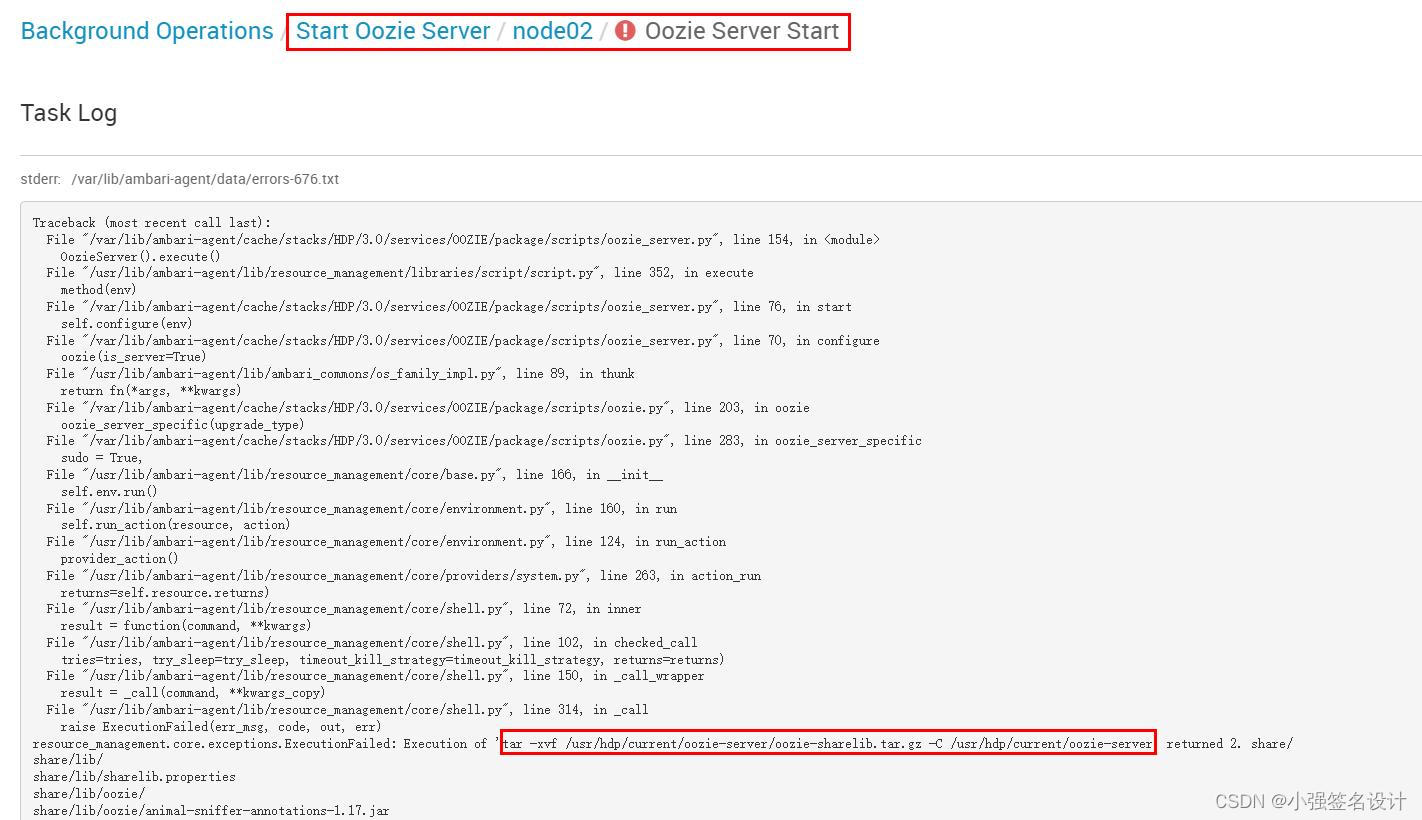Select the oozie_server.py line 154 in <module> entry
Viewport: 1422px width, 820px height.
463,240
